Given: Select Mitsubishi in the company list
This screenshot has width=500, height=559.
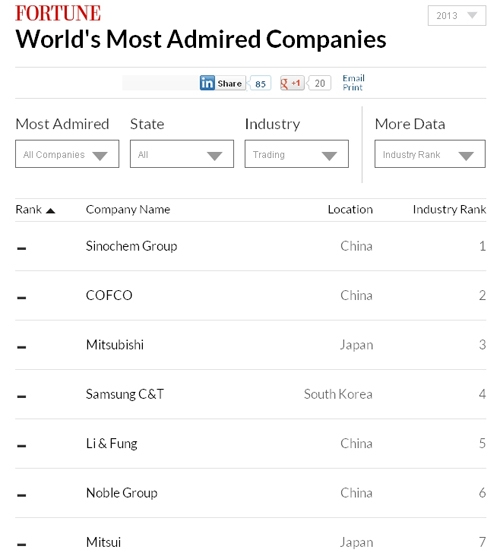Looking at the screenshot, I should coord(115,345).
